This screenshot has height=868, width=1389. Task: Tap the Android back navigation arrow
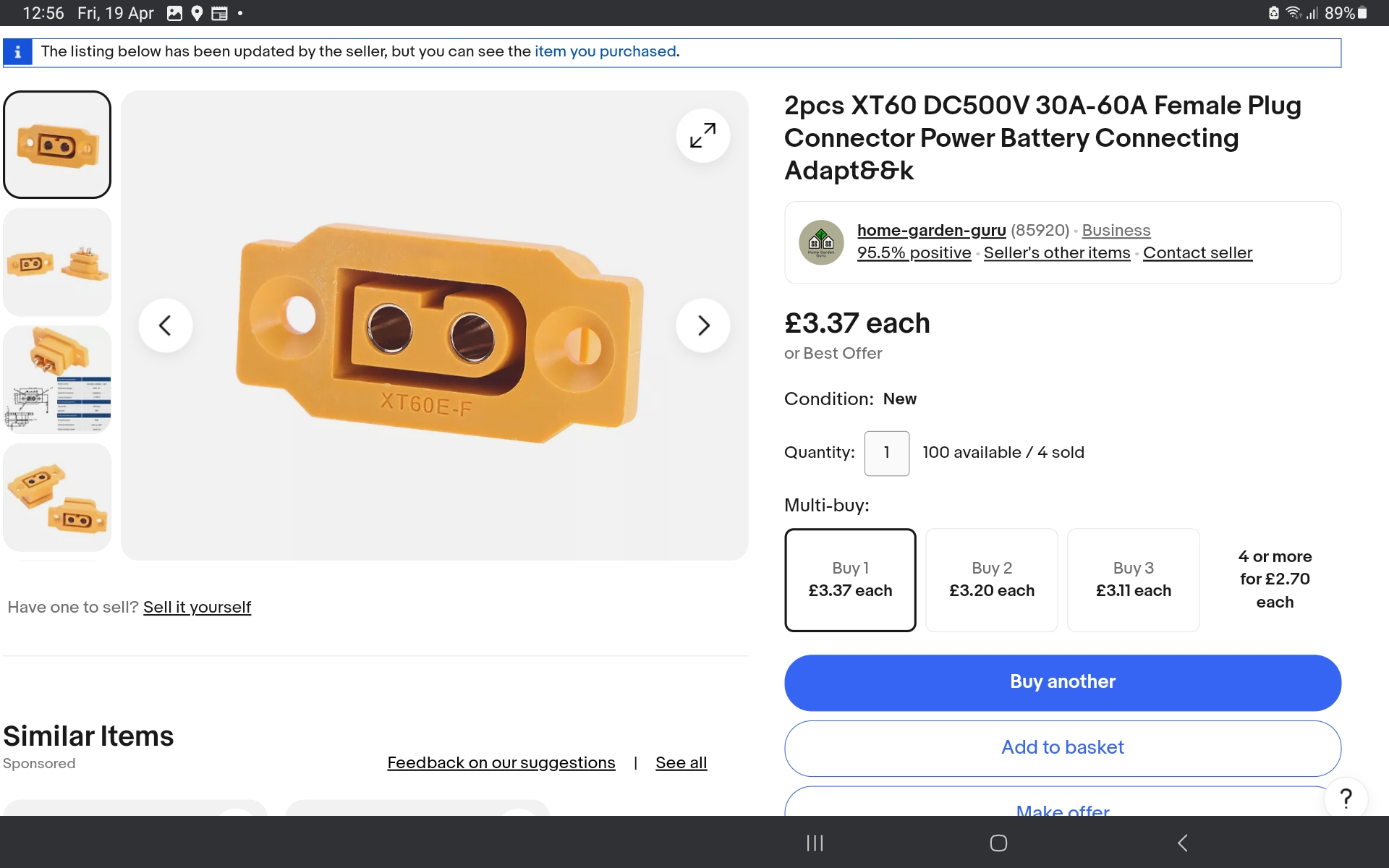(1182, 843)
